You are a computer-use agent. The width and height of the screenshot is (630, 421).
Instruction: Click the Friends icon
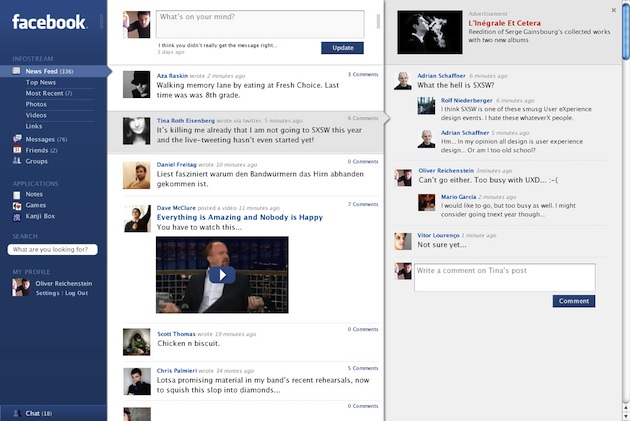click(17, 150)
